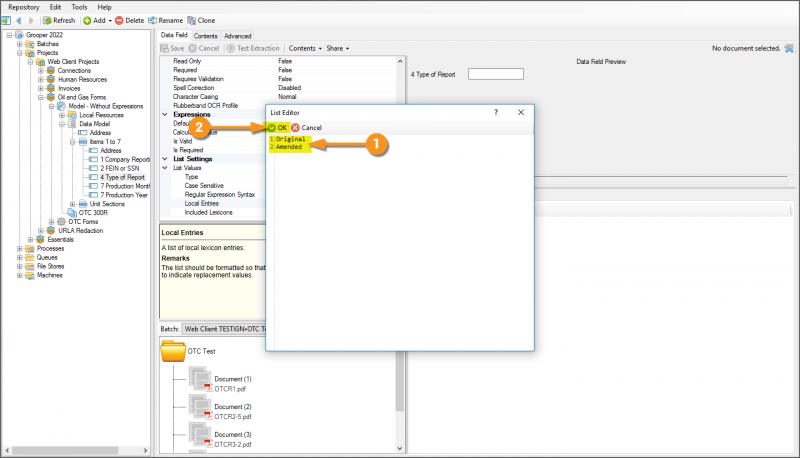Select the OTC 300R node

pos(93,213)
